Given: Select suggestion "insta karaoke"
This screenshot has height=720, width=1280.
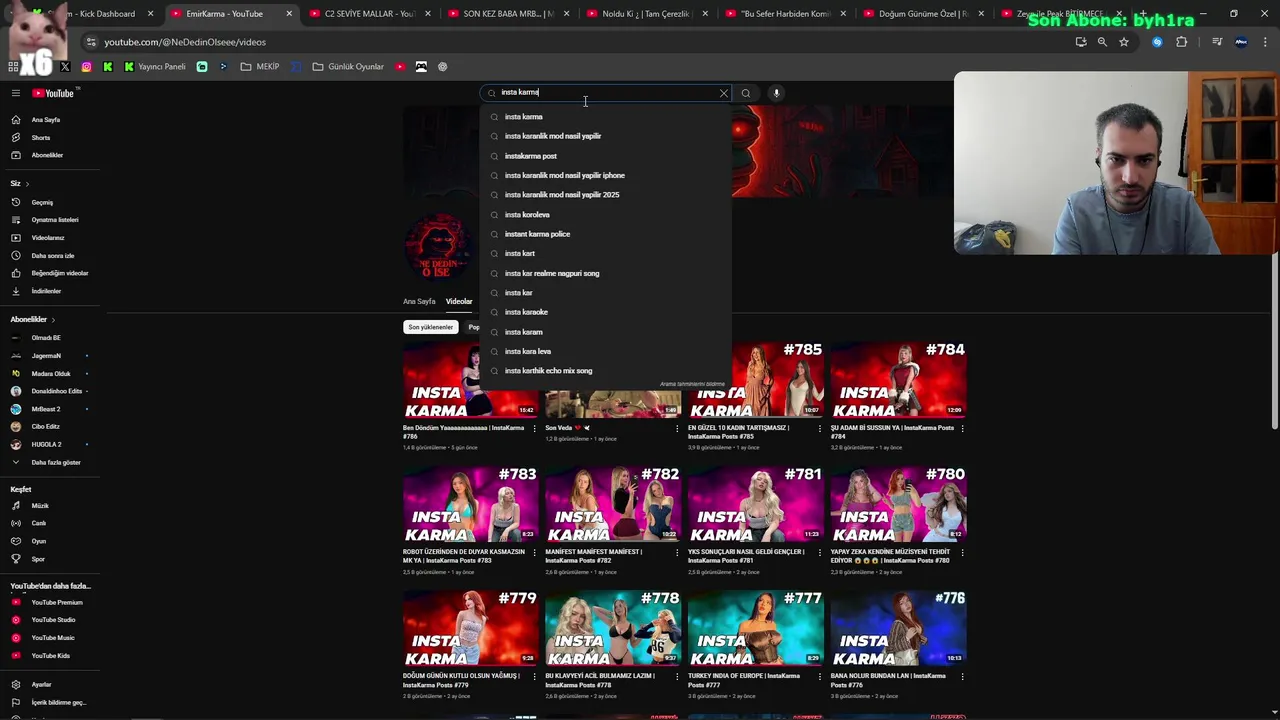Looking at the screenshot, I should (x=606, y=312).
